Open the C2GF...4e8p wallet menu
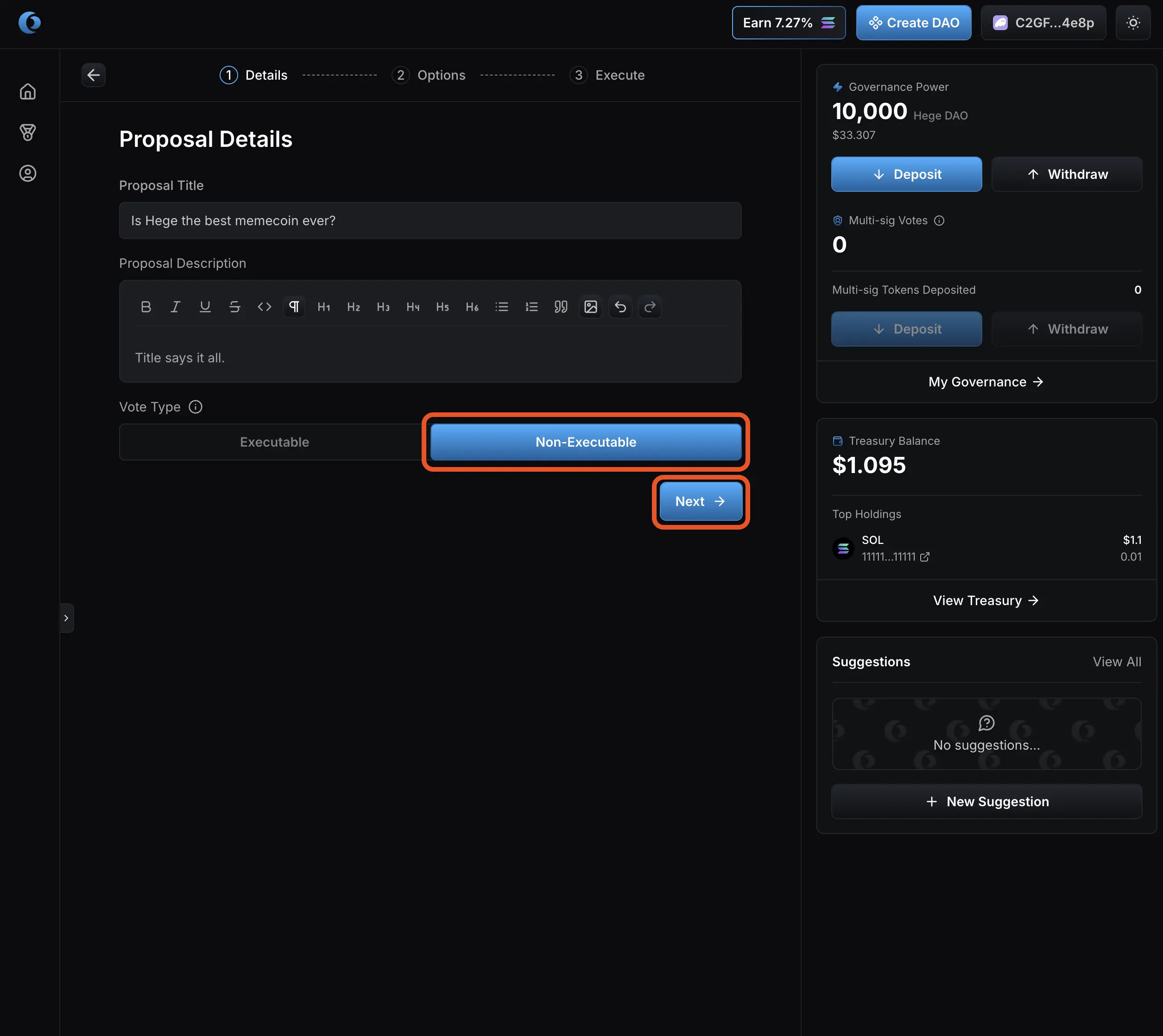Viewport: 1163px width, 1036px height. [x=1043, y=23]
